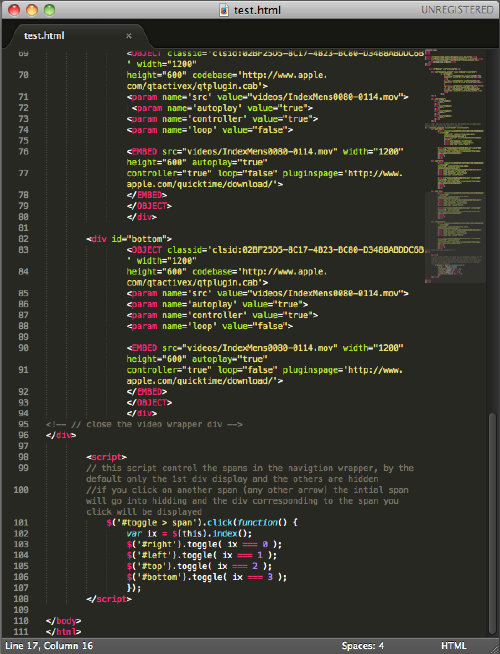The width and height of the screenshot is (500, 654).
Task: Click line number 110 in gutter
Action: point(21,621)
